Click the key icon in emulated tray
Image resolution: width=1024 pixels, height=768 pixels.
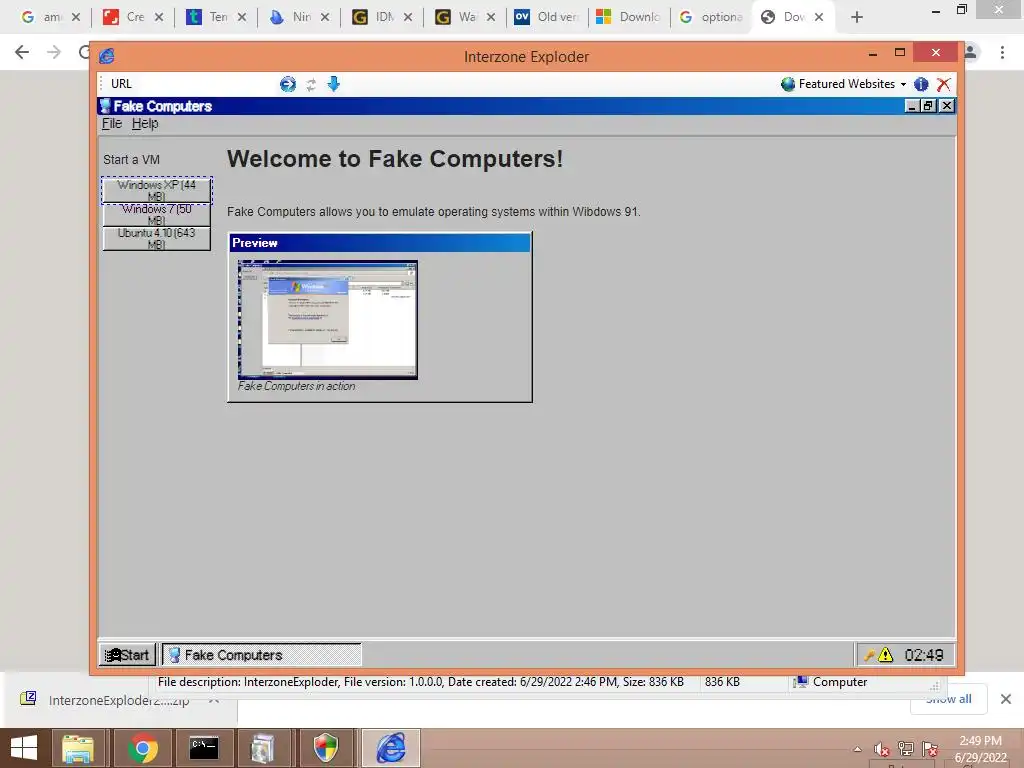click(869, 654)
